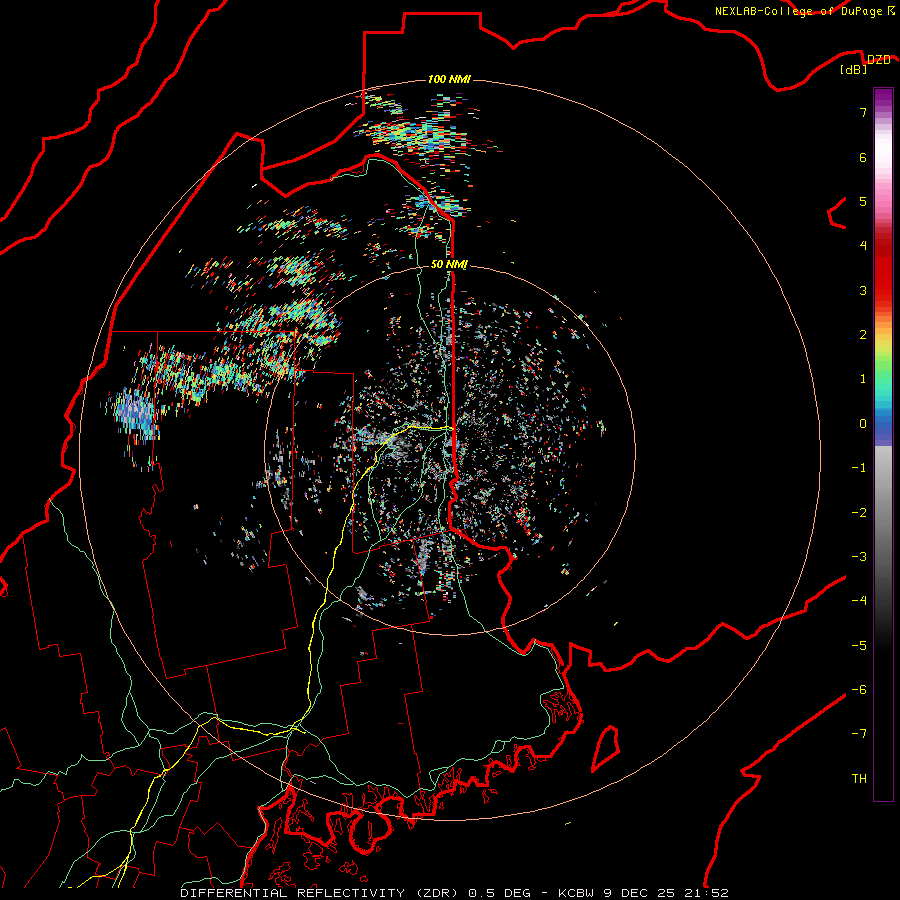Screen dimensions: 900x900
Task: Click the 4 value on the color scale
Action: coord(863,246)
